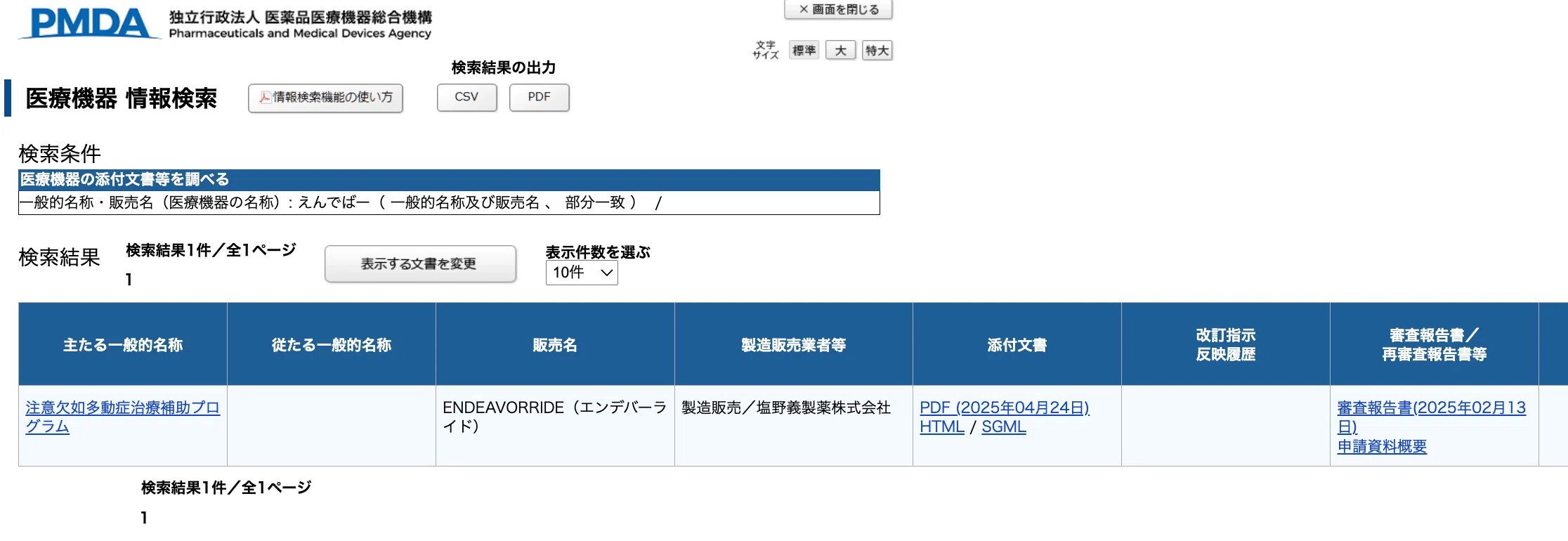Open package insert PDF (2025年04月24日)
The image size is (1568, 541).
(x=1004, y=408)
